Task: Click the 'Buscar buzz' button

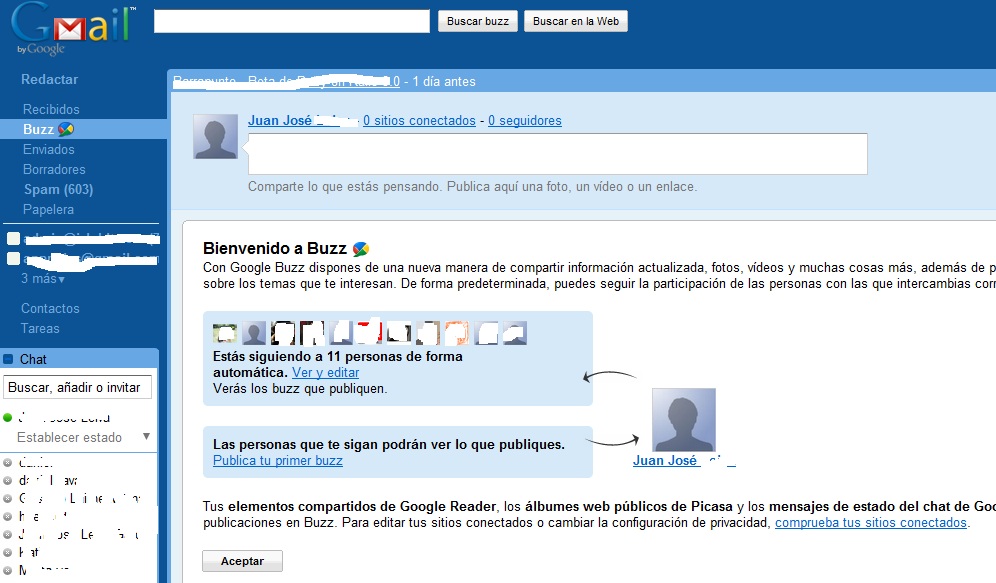Action: coord(478,21)
